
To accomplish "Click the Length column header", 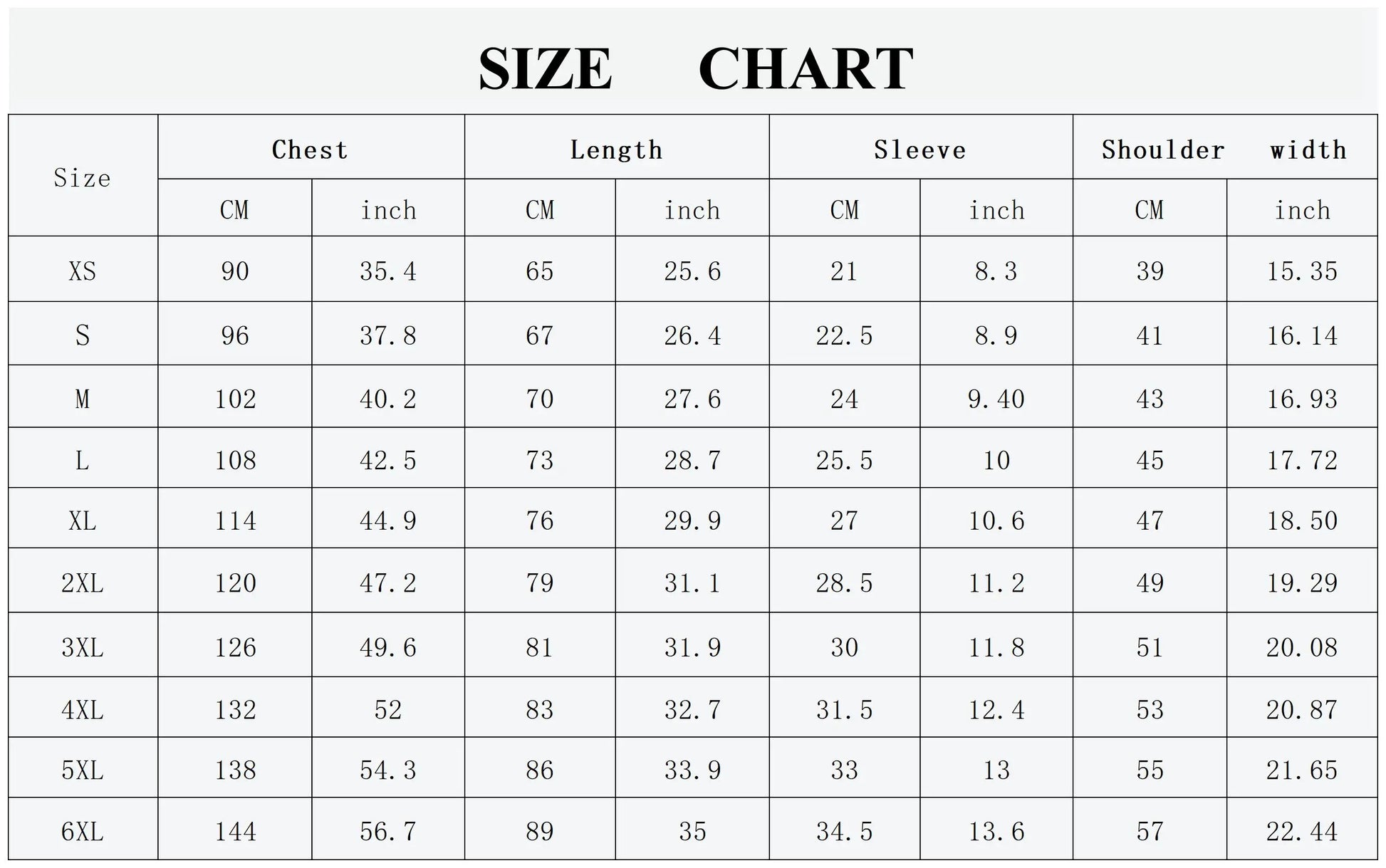I will click(617, 150).
